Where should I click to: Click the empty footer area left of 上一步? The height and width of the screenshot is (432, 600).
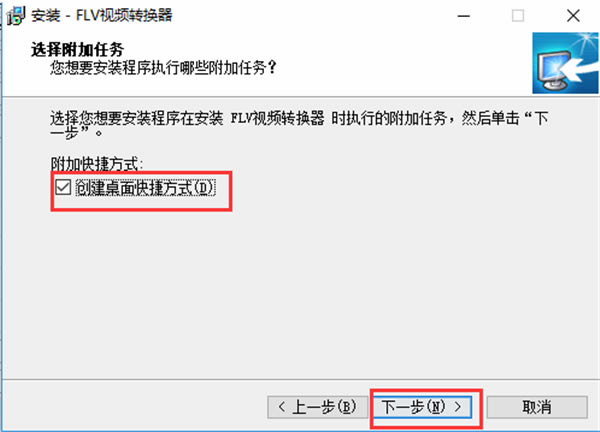[134, 407]
